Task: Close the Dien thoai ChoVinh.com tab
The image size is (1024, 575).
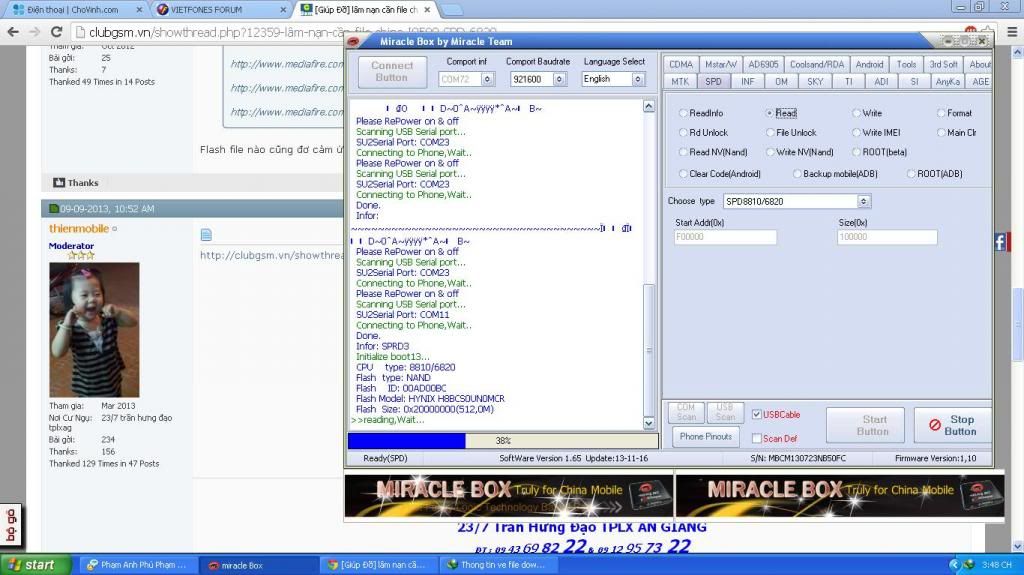Action: click(x=139, y=10)
